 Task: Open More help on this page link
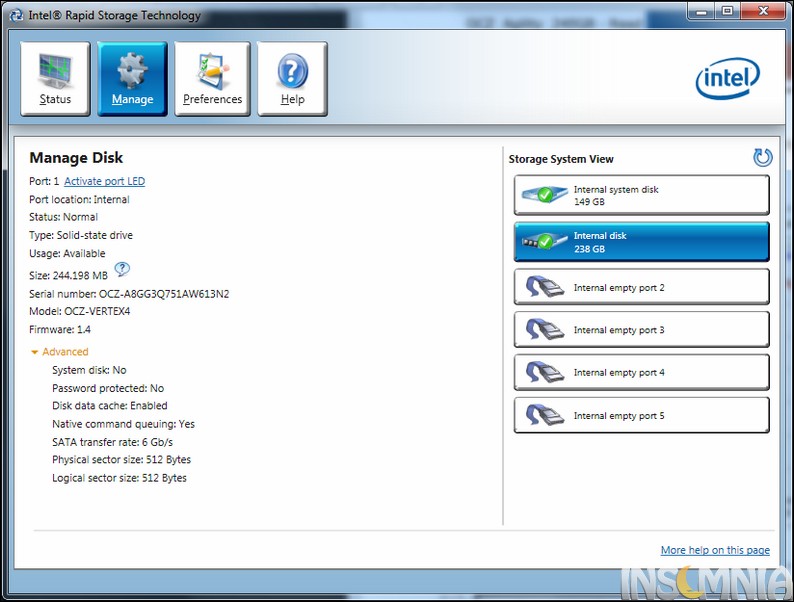pyautogui.click(x=715, y=550)
